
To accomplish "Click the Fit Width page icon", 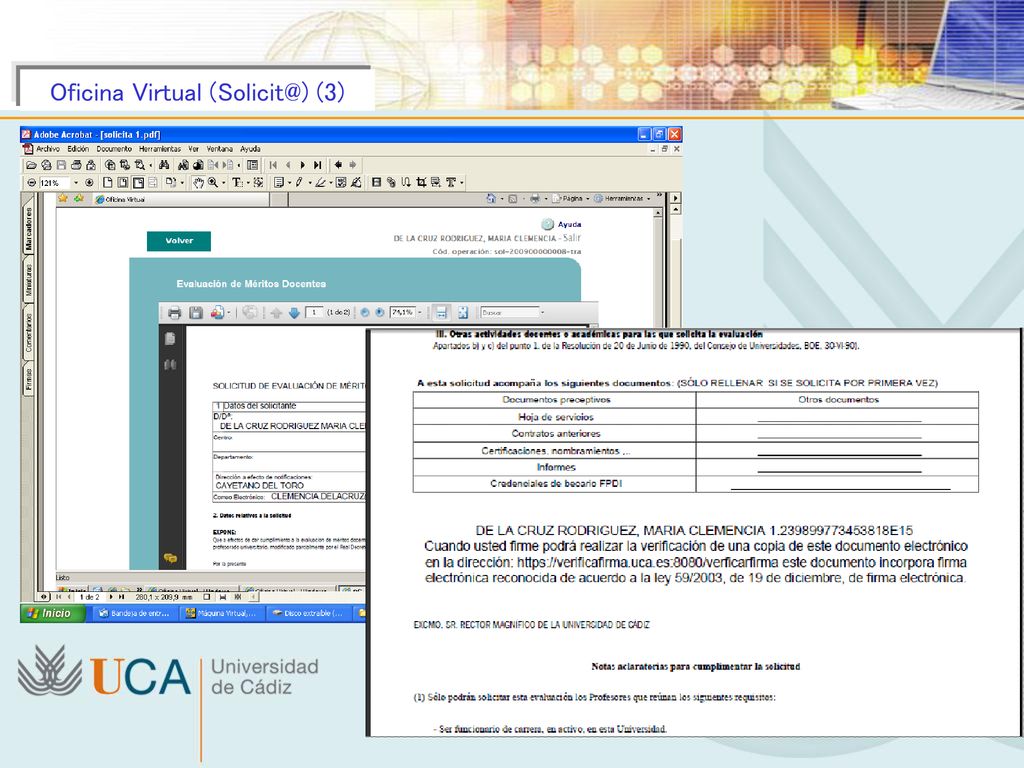I will point(138,183).
